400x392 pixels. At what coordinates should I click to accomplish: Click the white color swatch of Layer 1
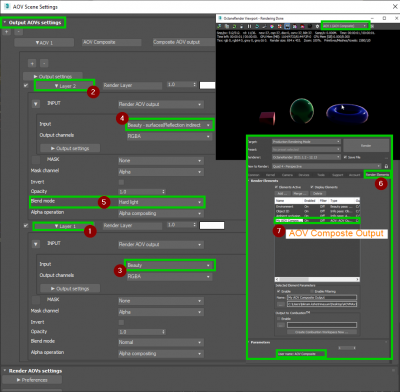pos(212,225)
